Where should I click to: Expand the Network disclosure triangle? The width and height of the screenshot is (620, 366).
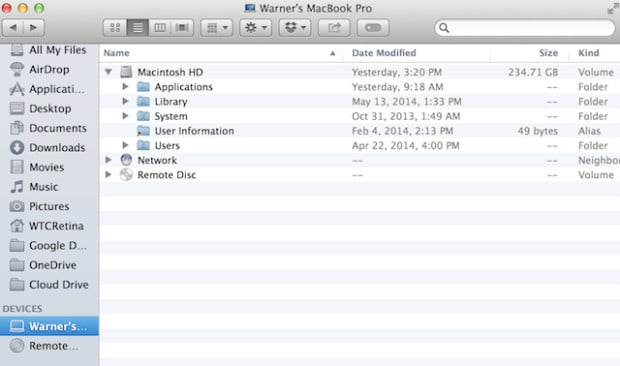coord(108,160)
